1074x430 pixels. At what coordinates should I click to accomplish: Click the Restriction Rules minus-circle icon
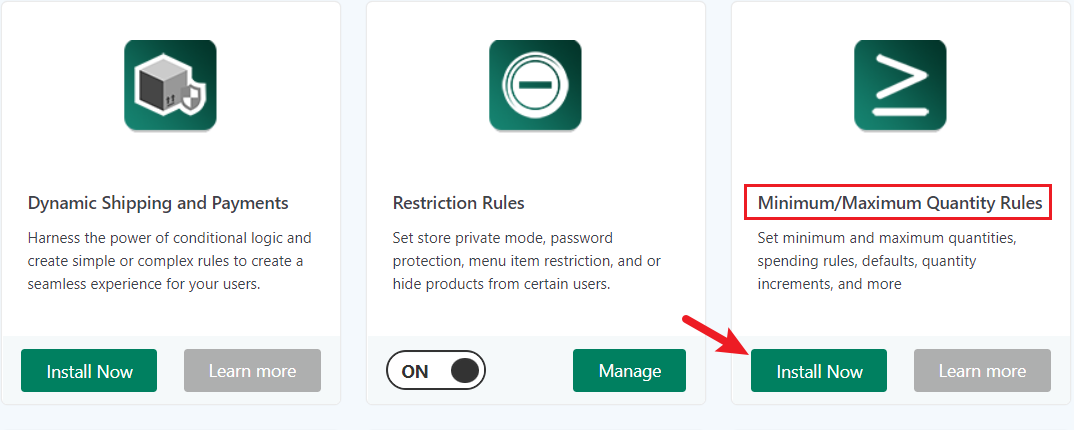pos(535,85)
